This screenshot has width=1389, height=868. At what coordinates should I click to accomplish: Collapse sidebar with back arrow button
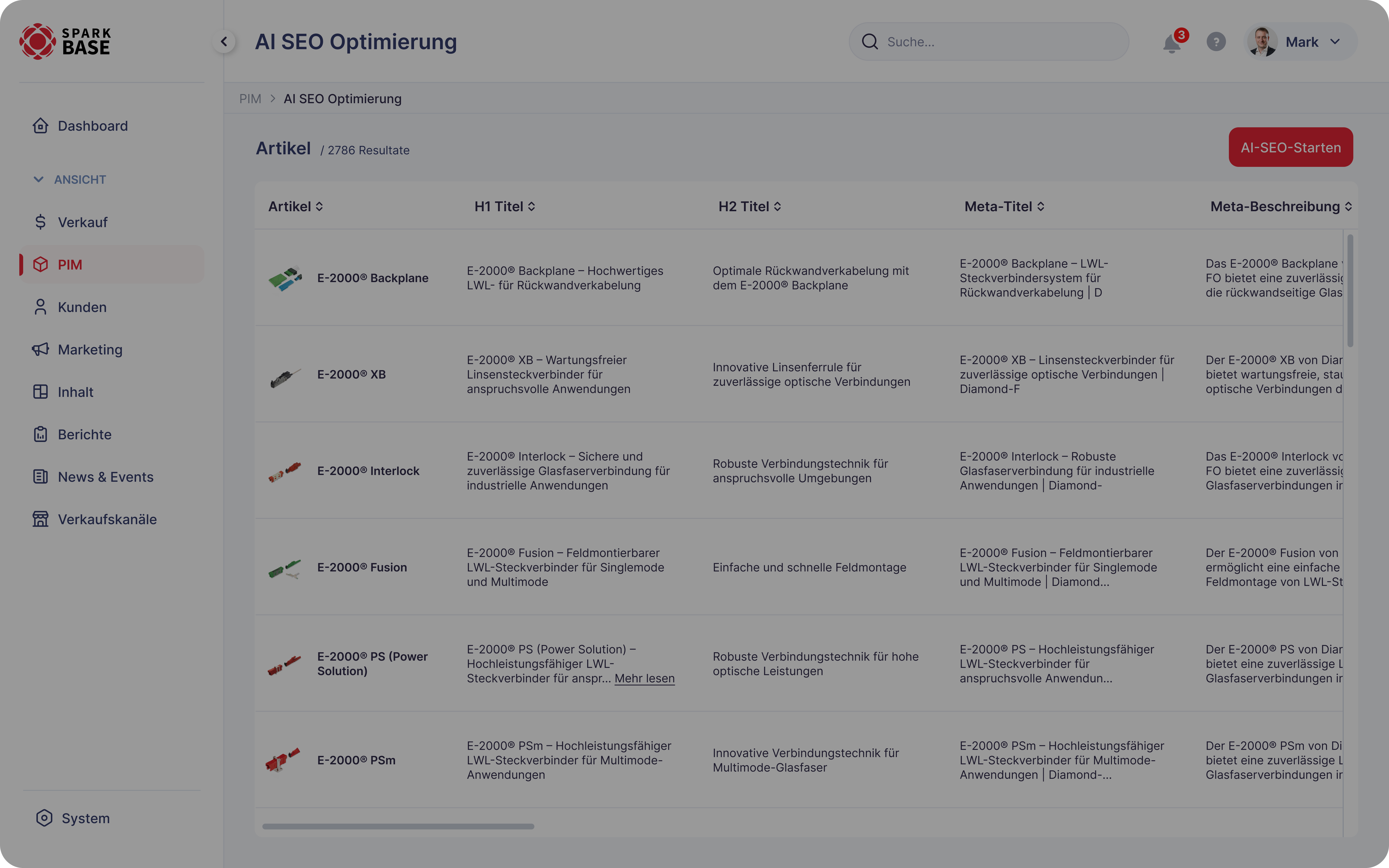[224, 41]
